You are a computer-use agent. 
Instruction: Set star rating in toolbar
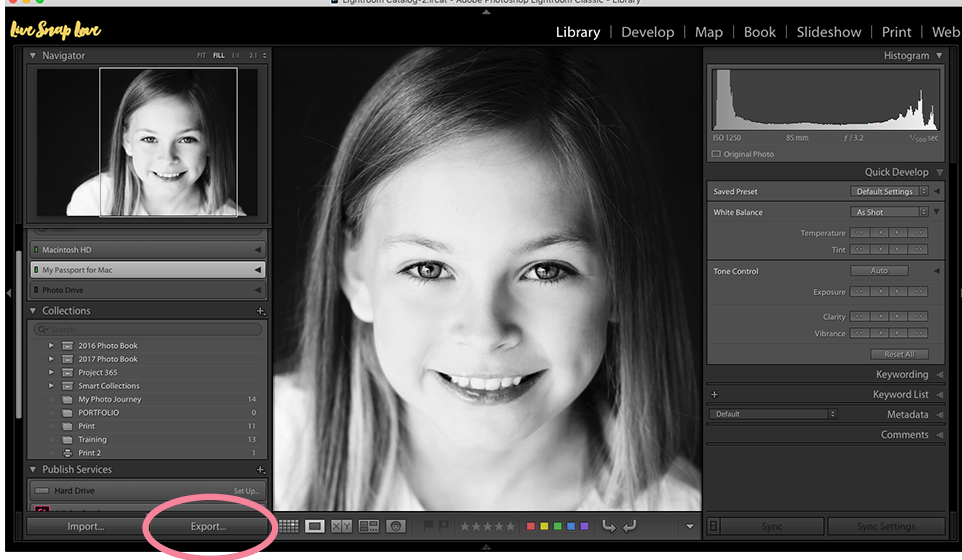(488, 526)
